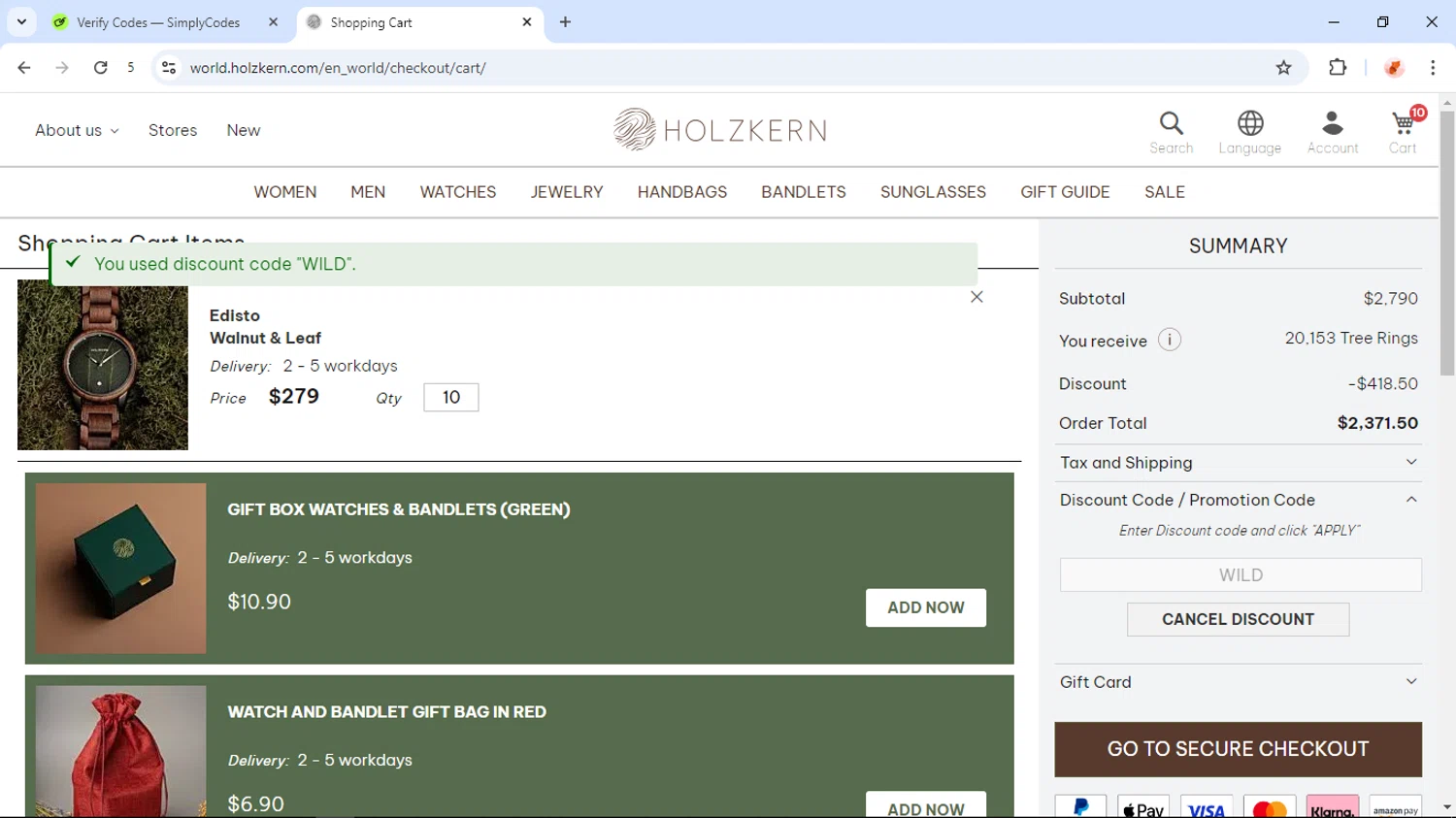Viewport: 1456px width, 818px height.
Task: Click the Tree Rings info icon
Action: 1169,340
